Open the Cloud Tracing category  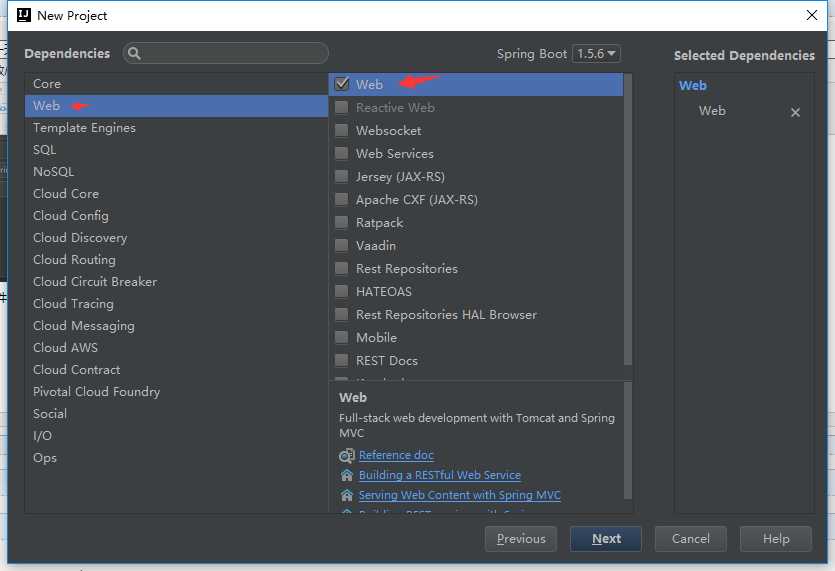click(x=176, y=304)
